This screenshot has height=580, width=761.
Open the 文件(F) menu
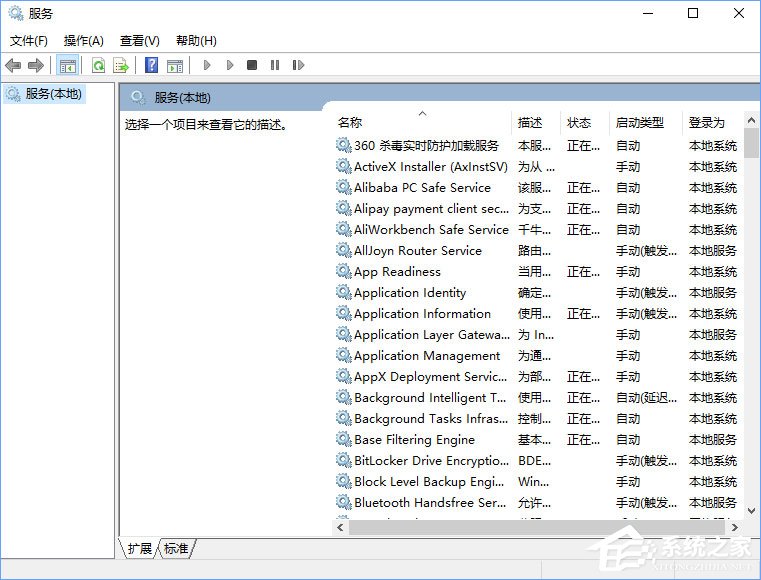29,41
